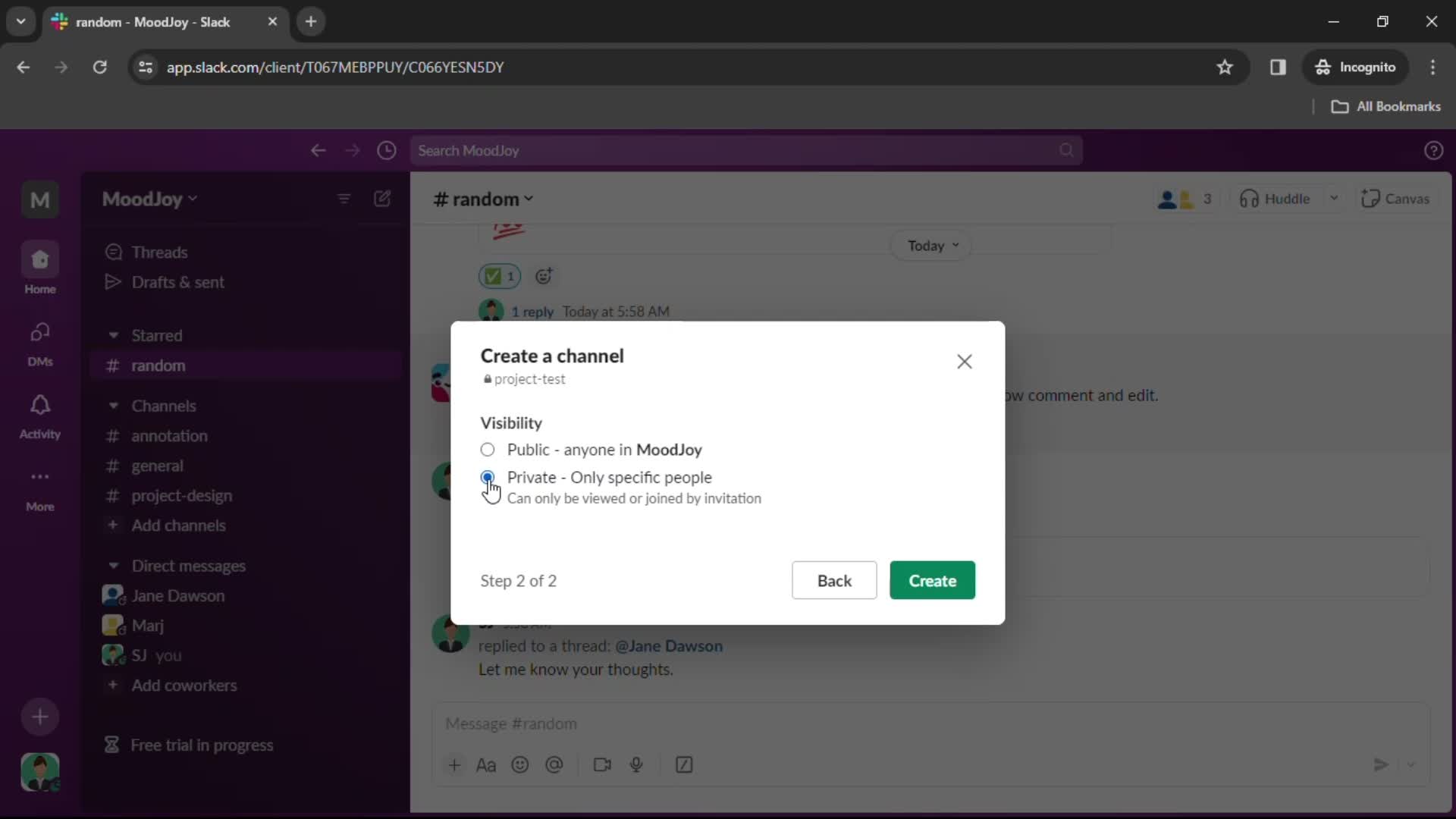This screenshot has width=1456, height=819.
Task: Click the Create button to confirm
Action: [933, 580]
